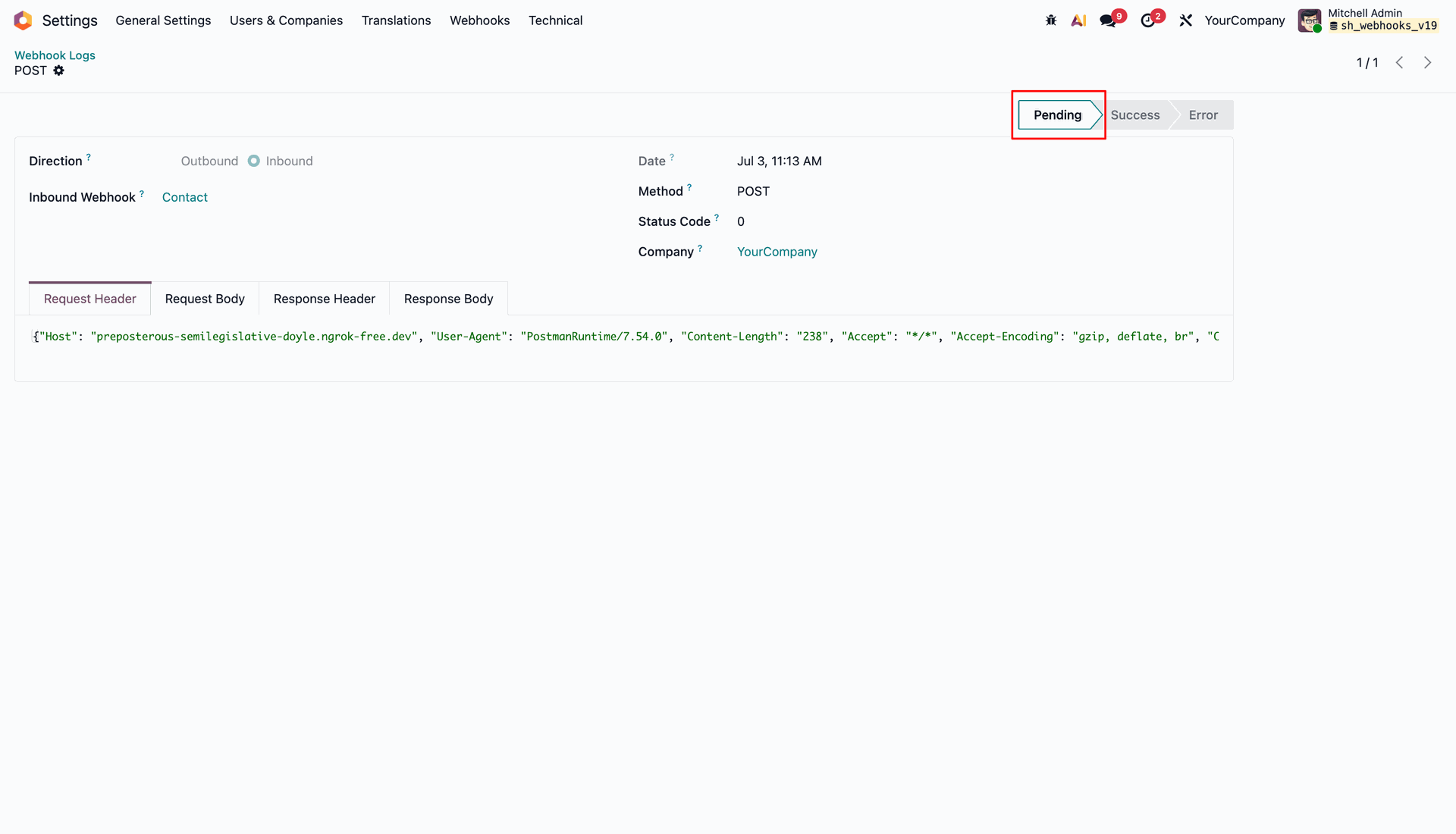Set status to Pending
Image resolution: width=1456 pixels, height=834 pixels.
click(x=1057, y=115)
